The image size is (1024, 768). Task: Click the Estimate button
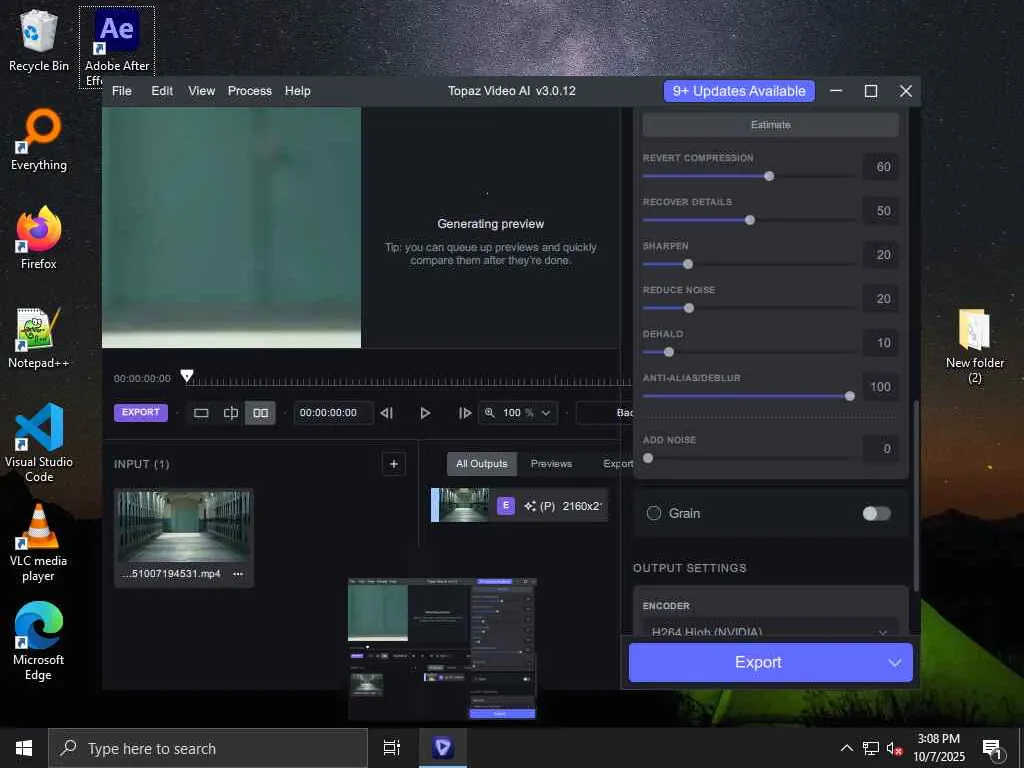pyautogui.click(x=771, y=125)
